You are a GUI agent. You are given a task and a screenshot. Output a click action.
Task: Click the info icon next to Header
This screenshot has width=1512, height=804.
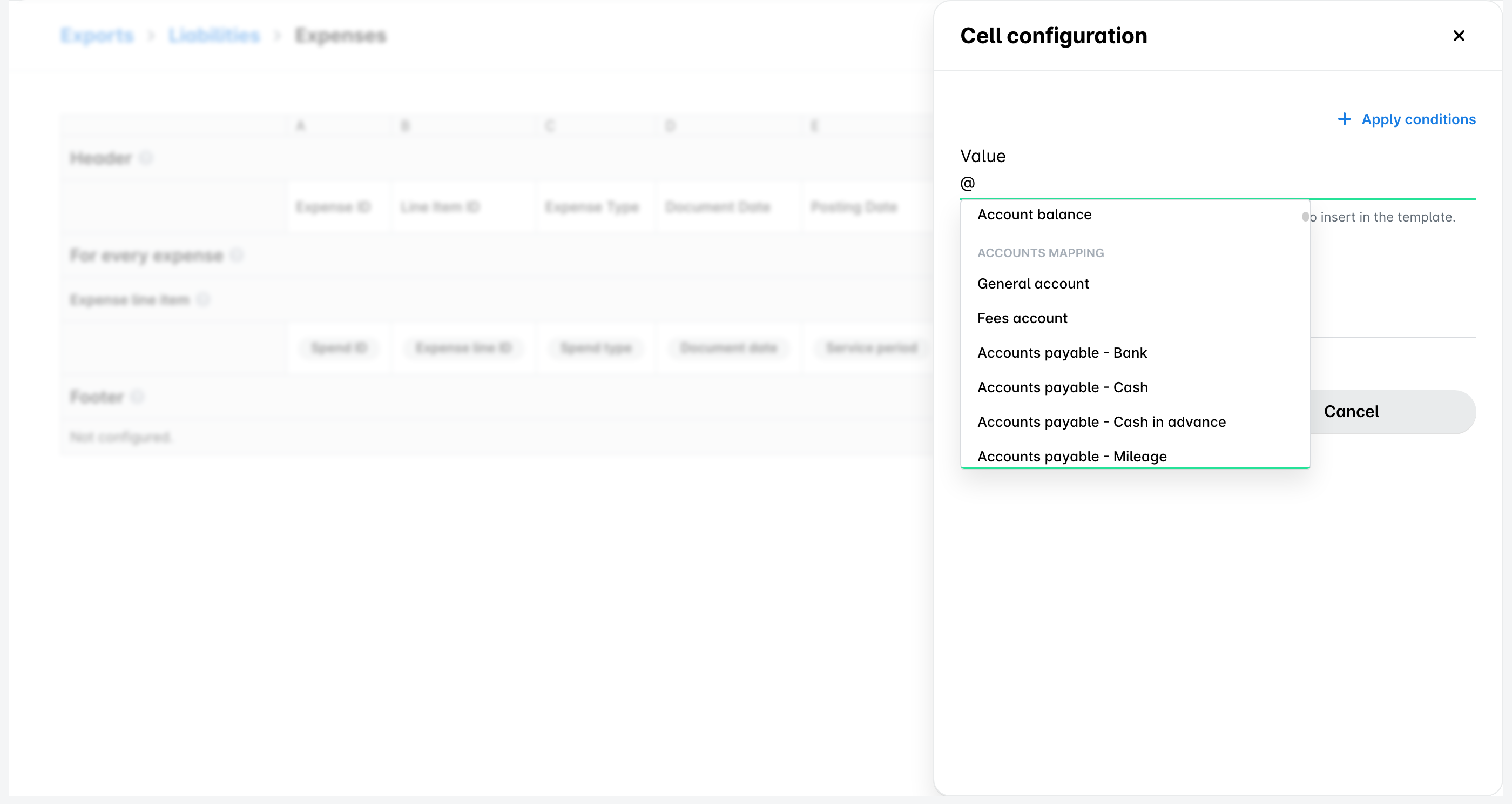(x=146, y=158)
